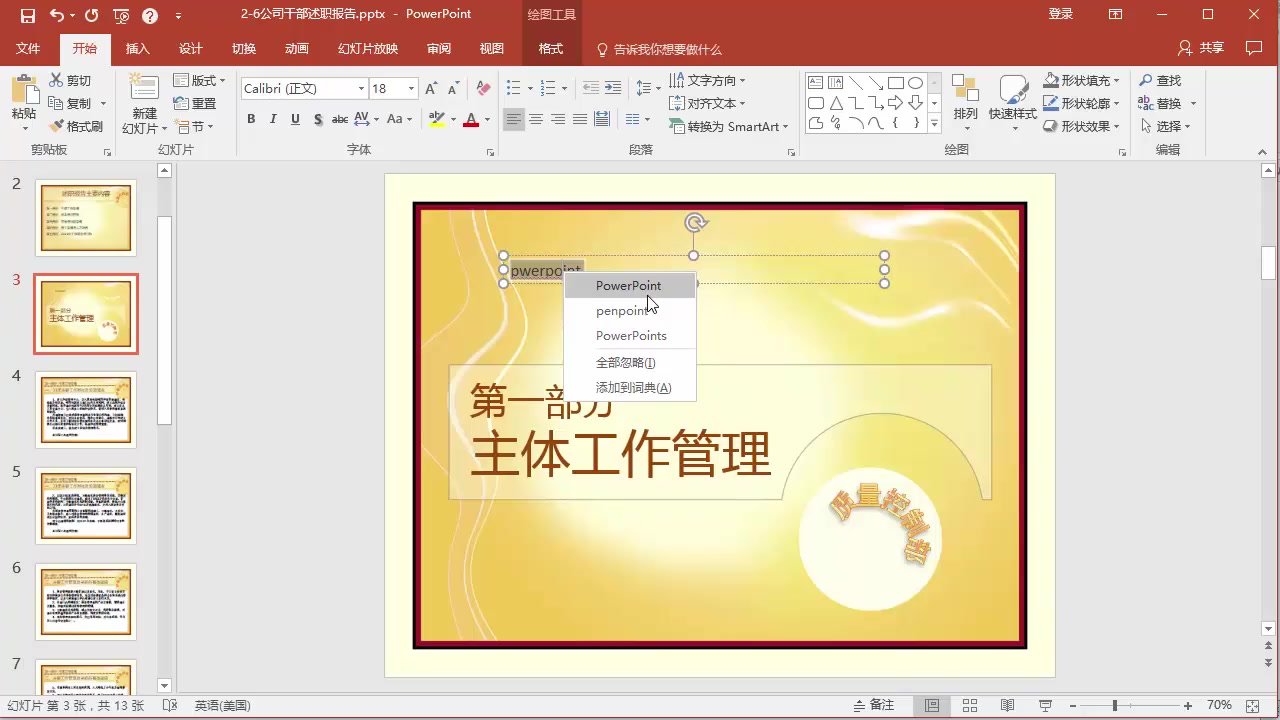Screen dimensions: 1280x720
Task: Choose PowerPoint from the spelling suggestions menu
Action: (x=628, y=286)
